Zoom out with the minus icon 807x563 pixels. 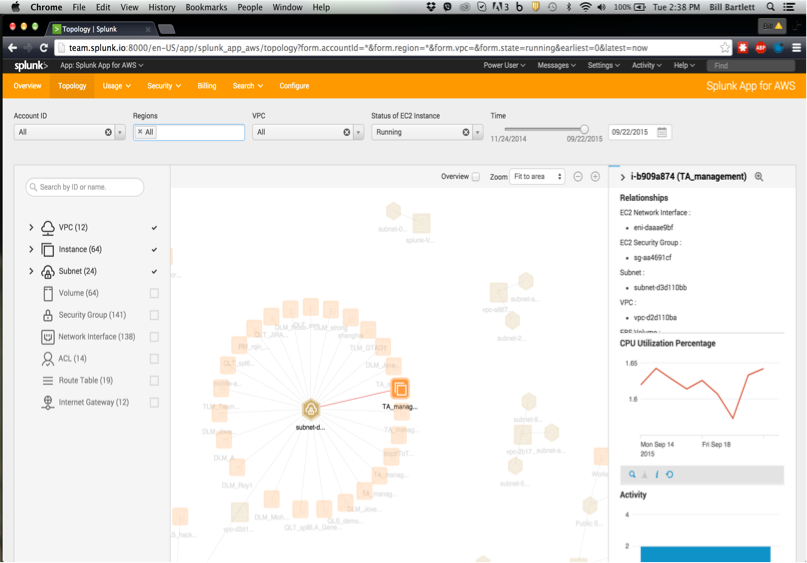click(x=578, y=177)
